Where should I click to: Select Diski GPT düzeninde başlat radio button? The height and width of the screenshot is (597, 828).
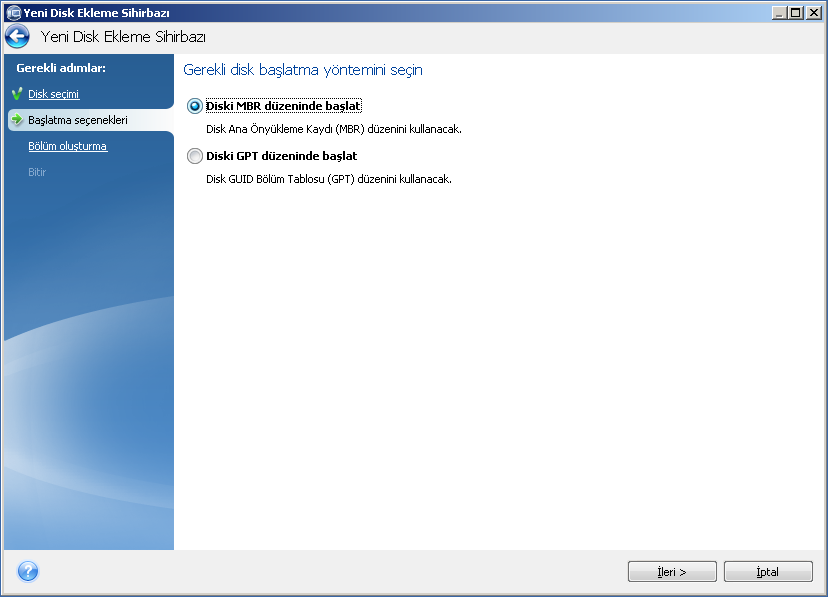click(x=195, y=156)
